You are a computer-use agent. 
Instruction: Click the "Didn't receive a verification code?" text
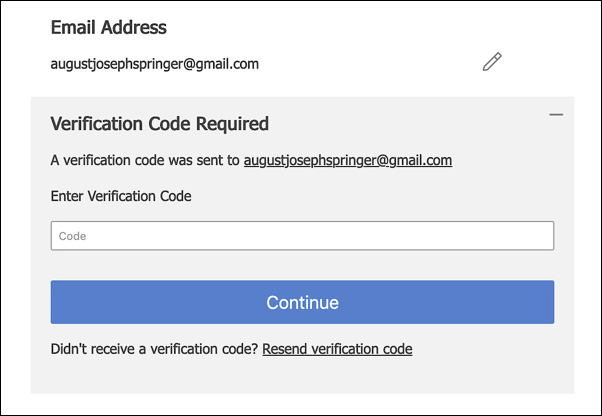(x=155, y=349)
